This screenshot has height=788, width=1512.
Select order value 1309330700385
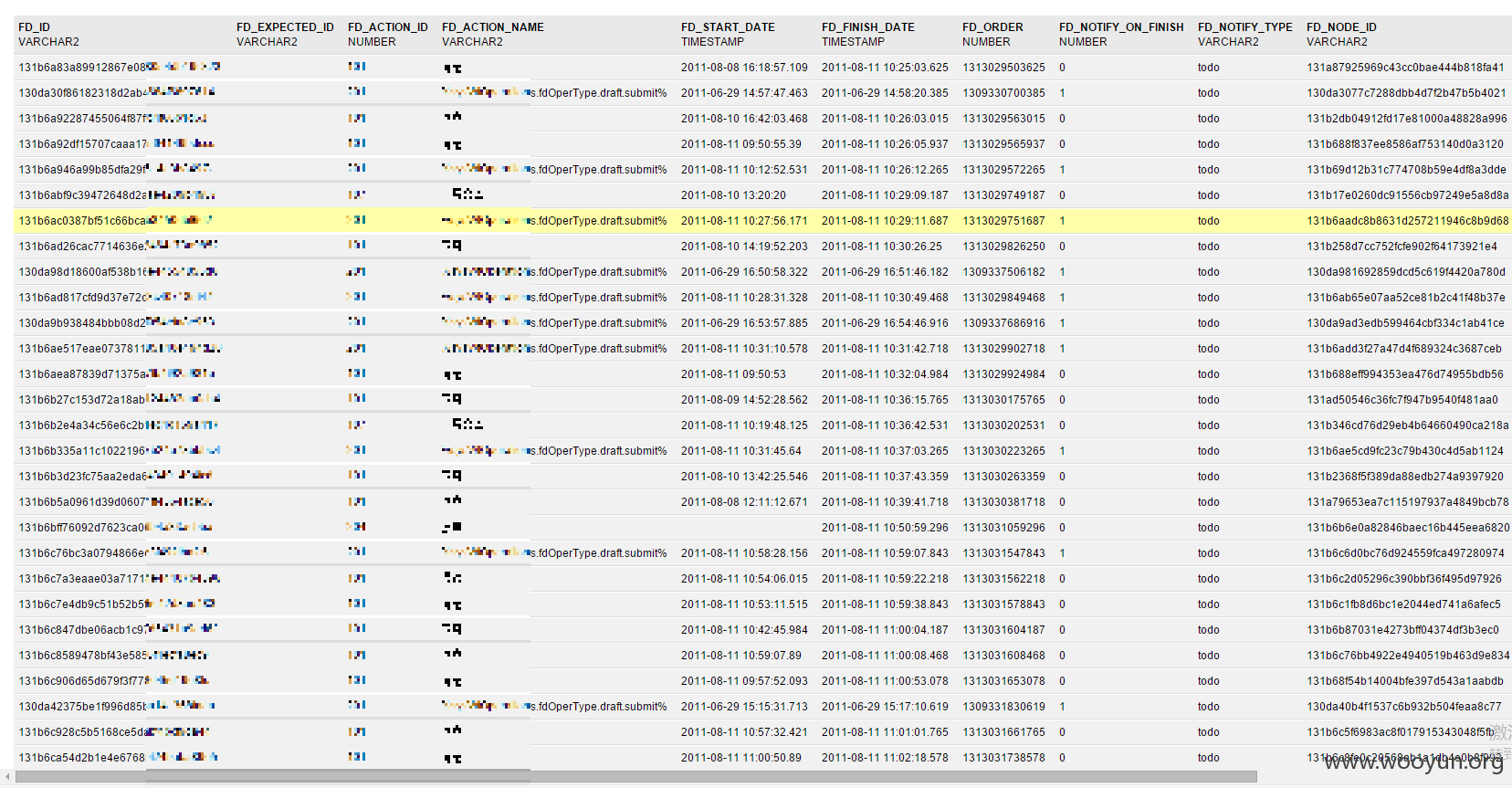click(x=1003, y=93)
